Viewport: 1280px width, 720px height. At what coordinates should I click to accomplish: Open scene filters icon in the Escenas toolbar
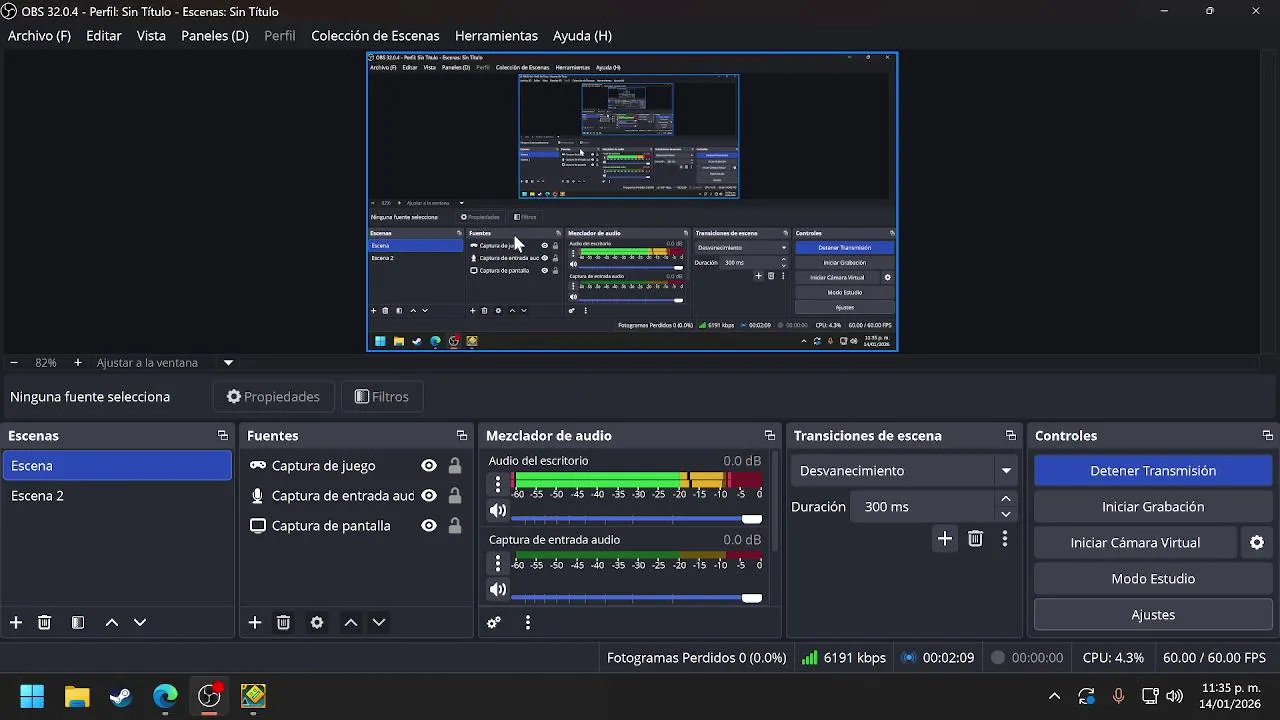click(78, 622)
